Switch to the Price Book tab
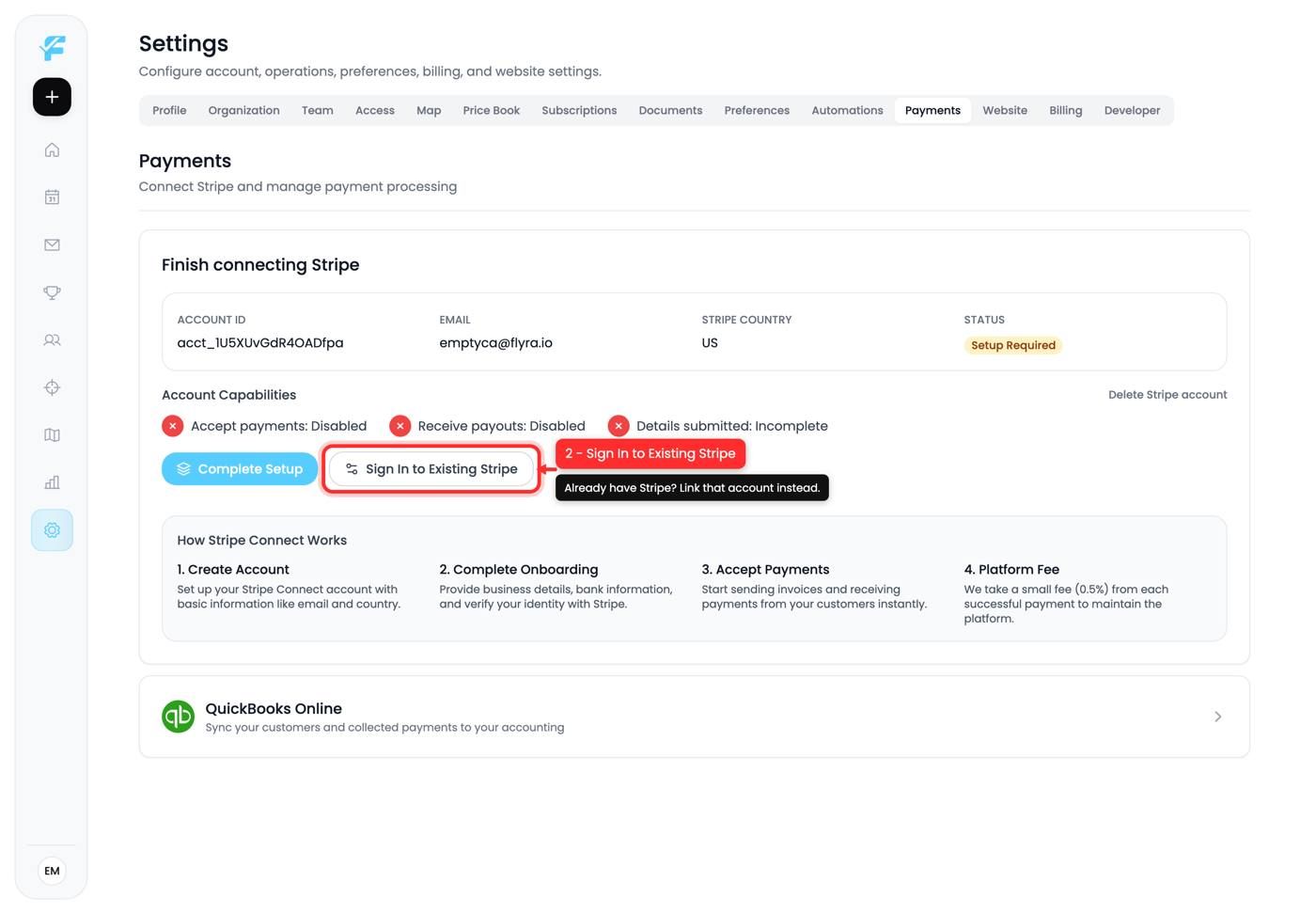The height and width of the screenshot is (914, 1316). click(x=492, y=110)
